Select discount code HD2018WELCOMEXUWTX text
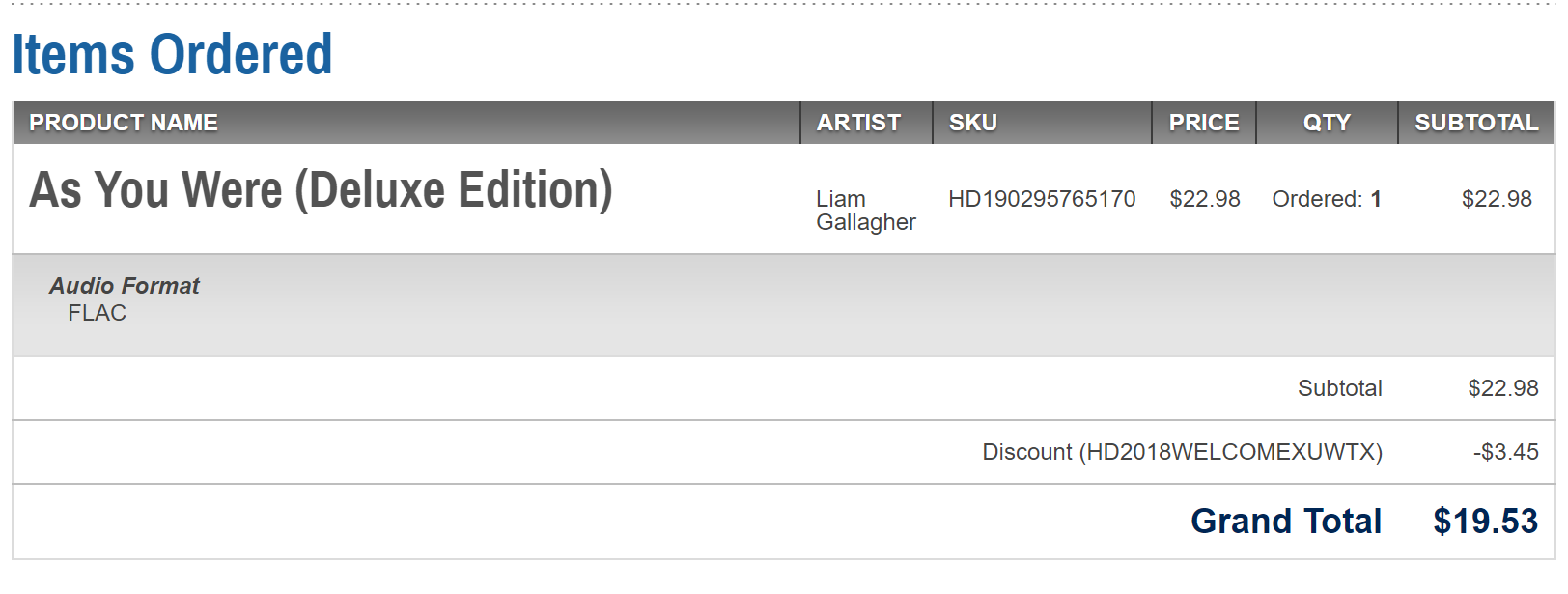This screenshot has height=594, width=1568. (x=1230, y=452)
